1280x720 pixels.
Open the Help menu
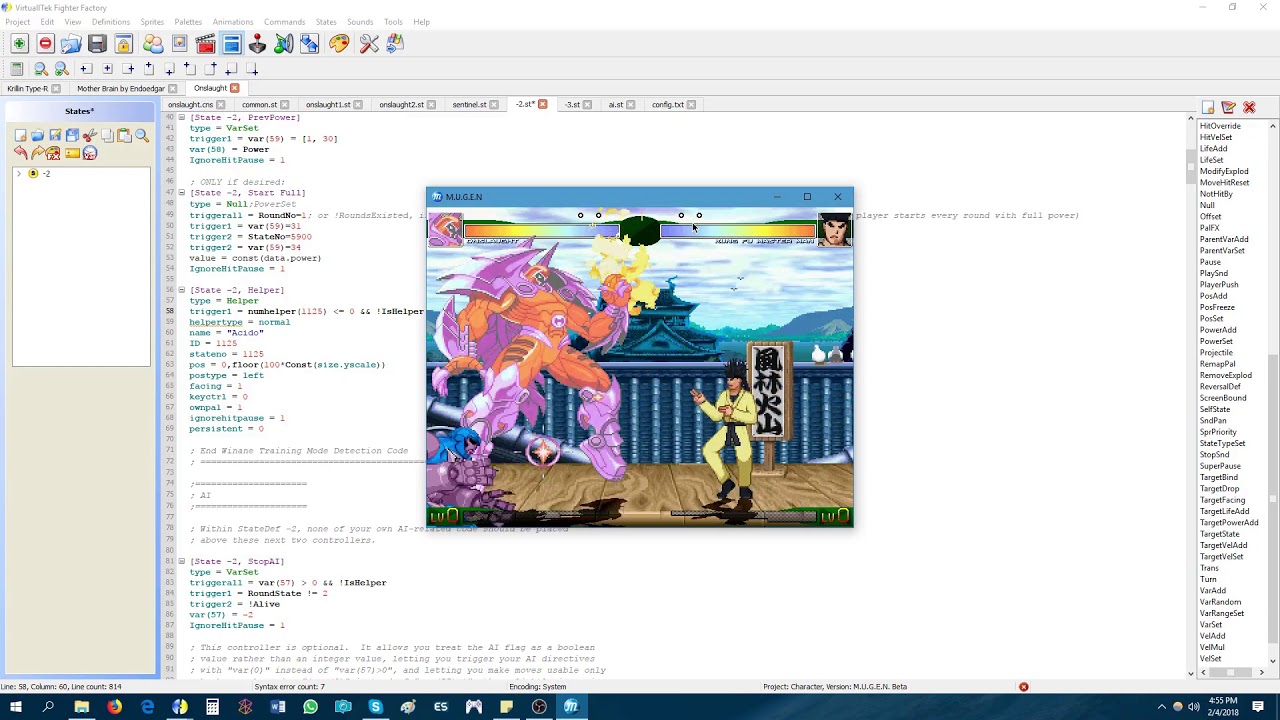coord(421,22)
